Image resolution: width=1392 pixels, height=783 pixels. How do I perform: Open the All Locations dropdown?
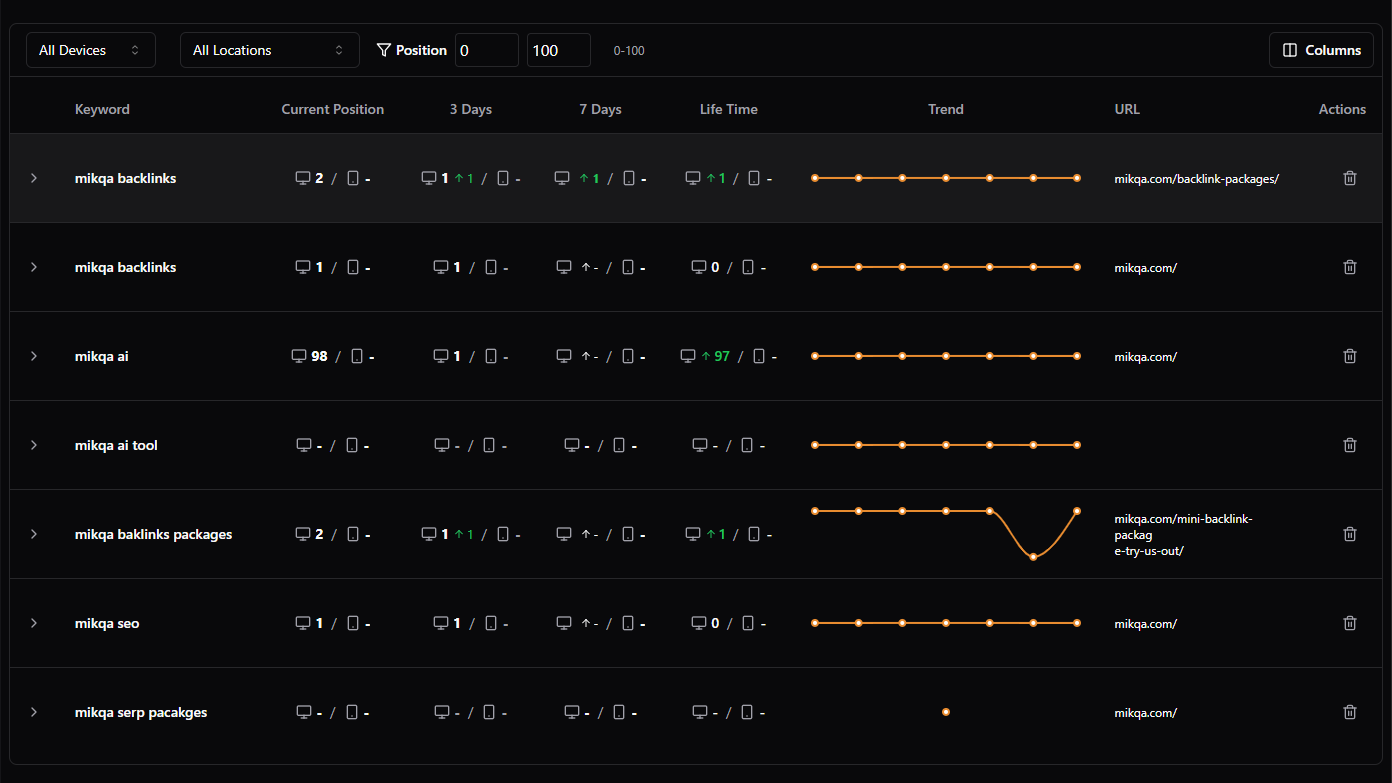269,50
